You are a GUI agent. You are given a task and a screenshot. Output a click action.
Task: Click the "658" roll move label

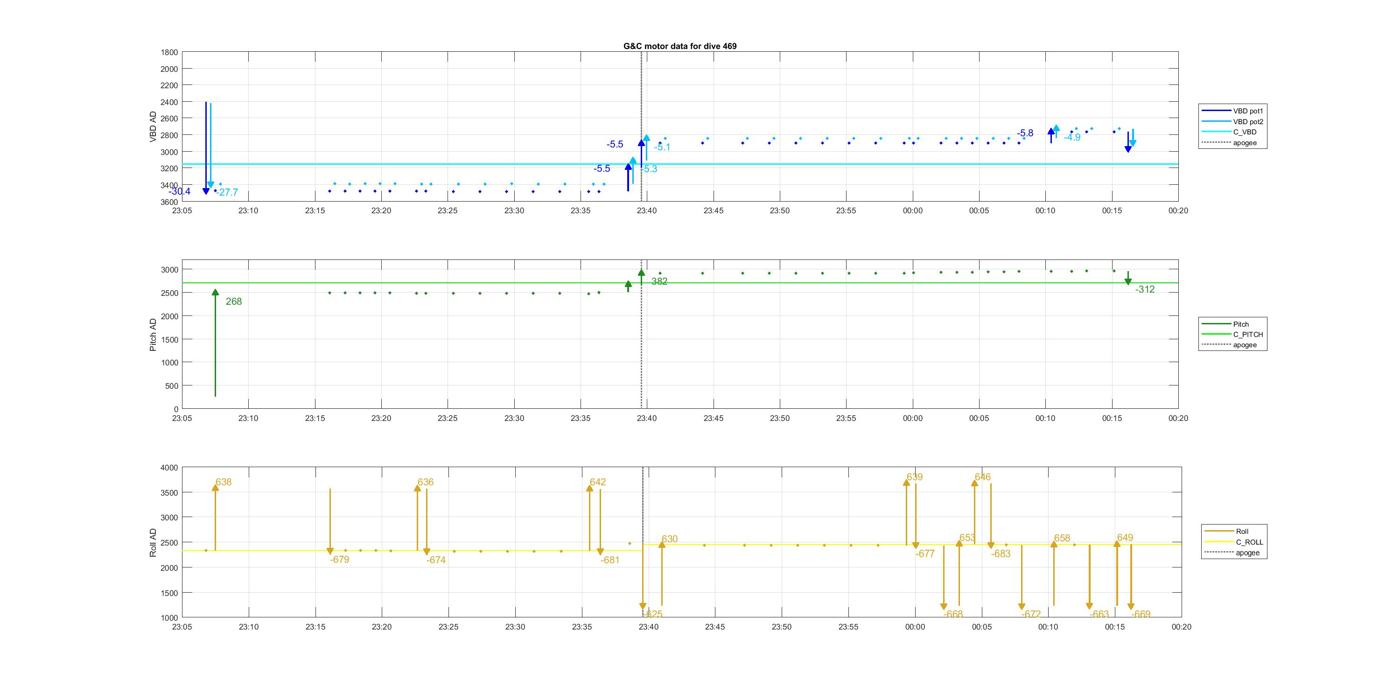pyautogui.click(x=1062, y=539)
